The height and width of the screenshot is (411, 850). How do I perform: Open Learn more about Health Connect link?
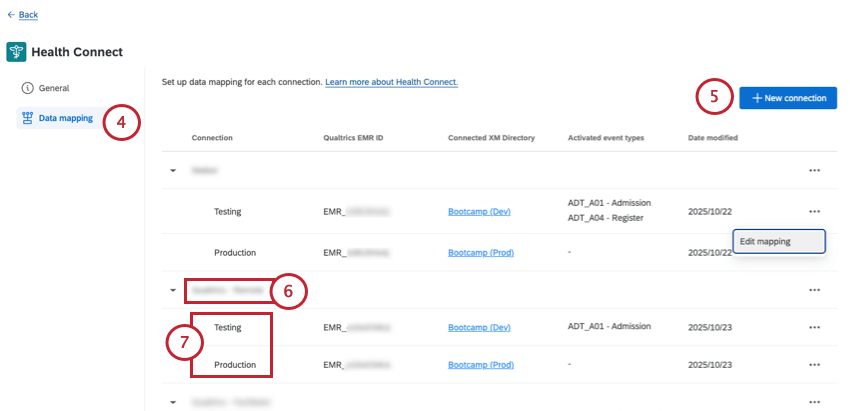[x=391, y=81]
